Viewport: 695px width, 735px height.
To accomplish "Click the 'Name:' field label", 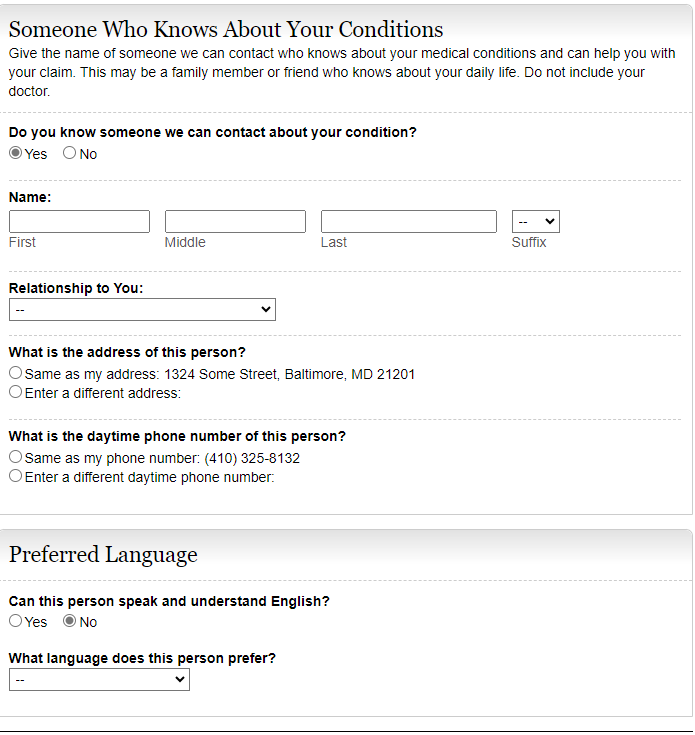I will 30,197.
